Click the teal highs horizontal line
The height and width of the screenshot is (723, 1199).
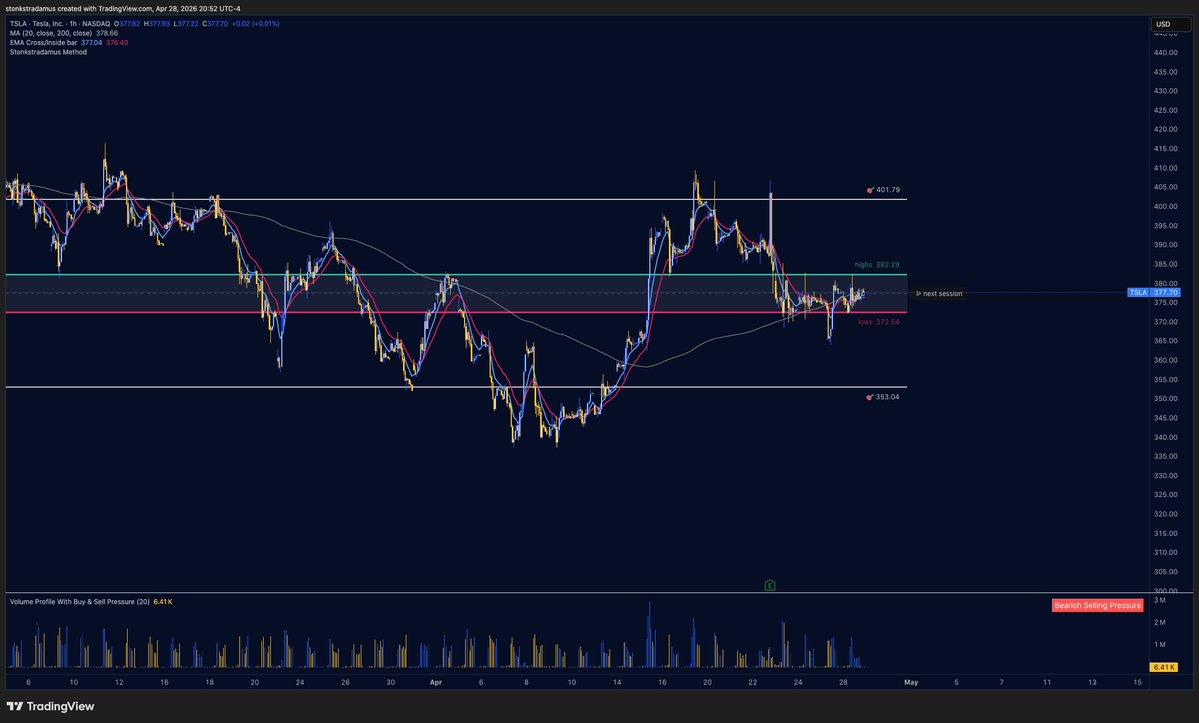tap(457, 274)
